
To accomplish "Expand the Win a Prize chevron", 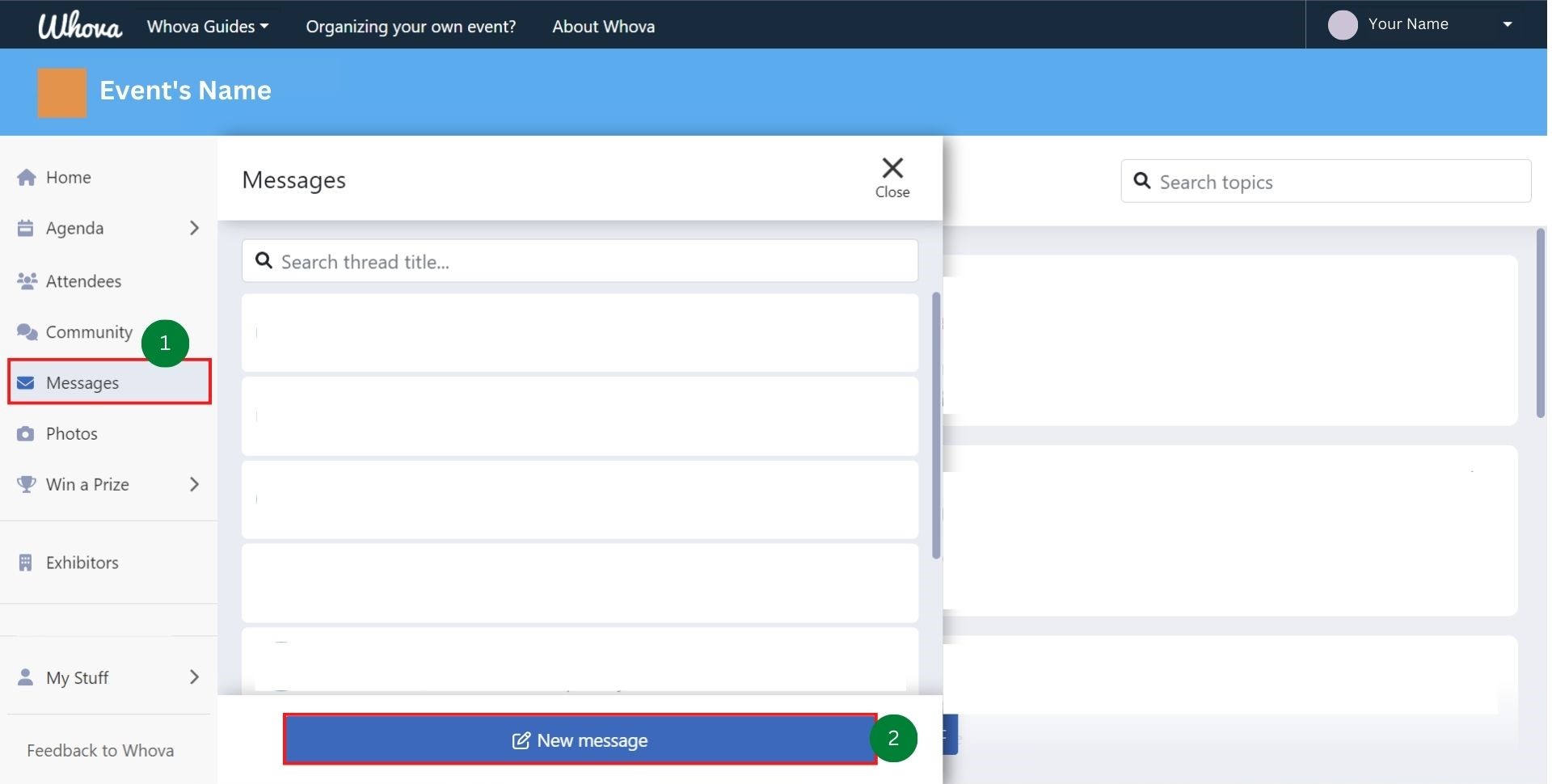I will (x=194, y=484).
